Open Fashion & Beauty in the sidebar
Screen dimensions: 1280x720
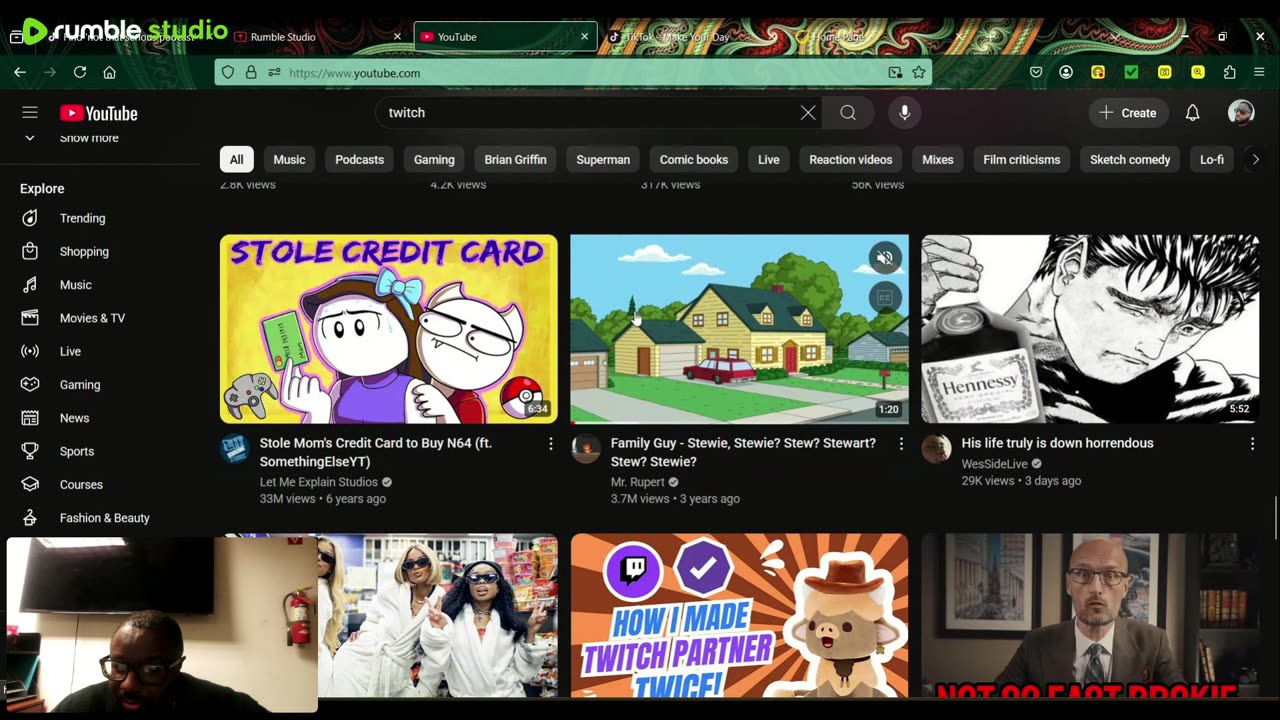click(100, 518)
